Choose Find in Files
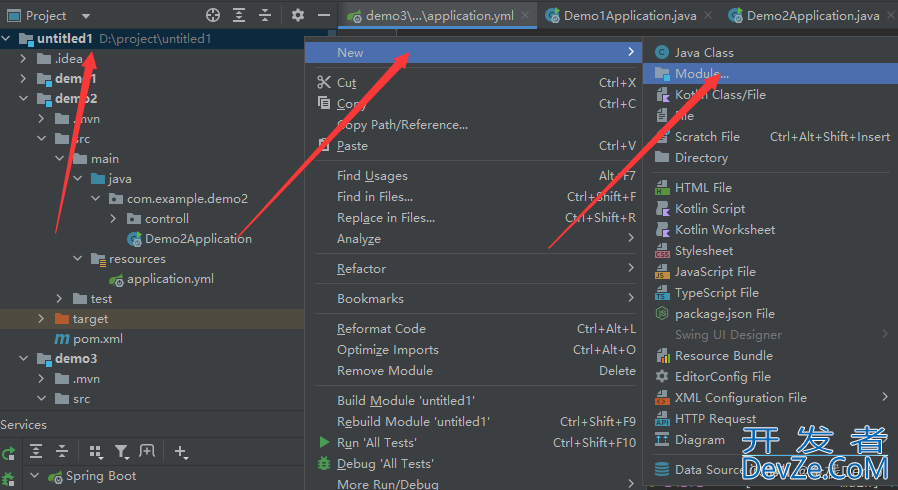This screenshot has width=898, height=490. [475, 197]
